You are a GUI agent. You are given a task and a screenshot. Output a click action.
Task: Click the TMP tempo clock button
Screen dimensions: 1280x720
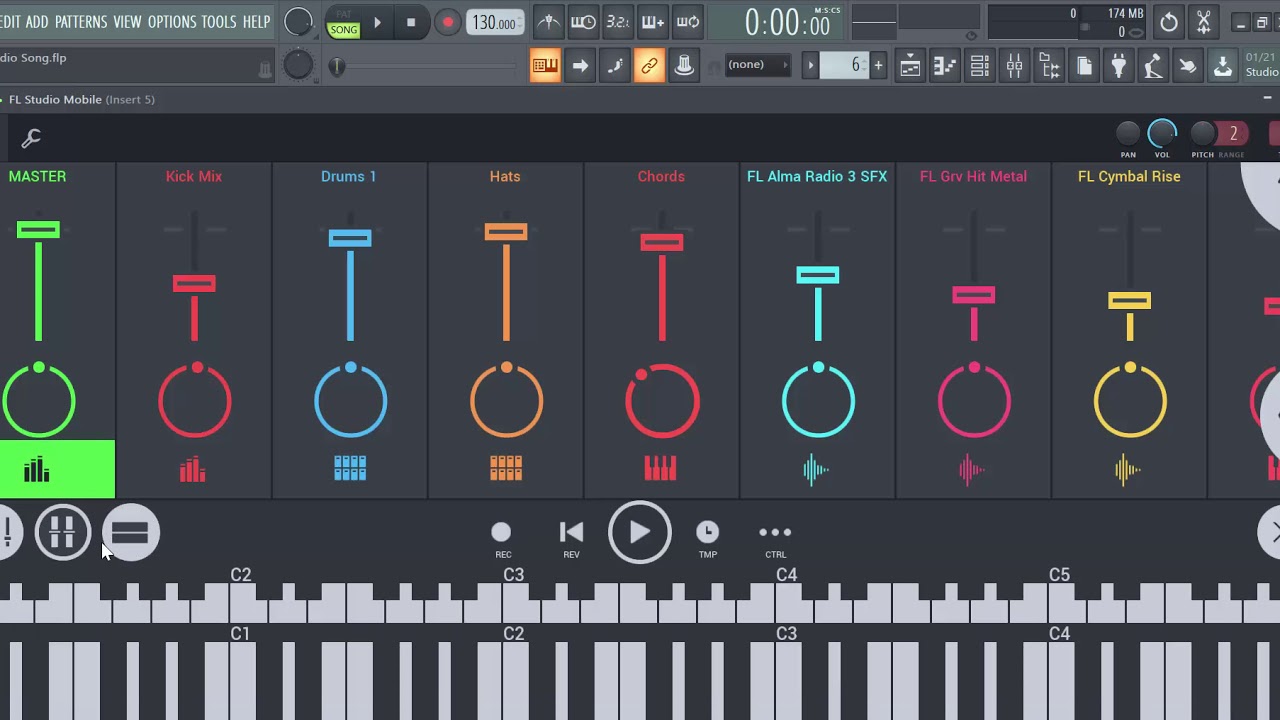(707, 538)
